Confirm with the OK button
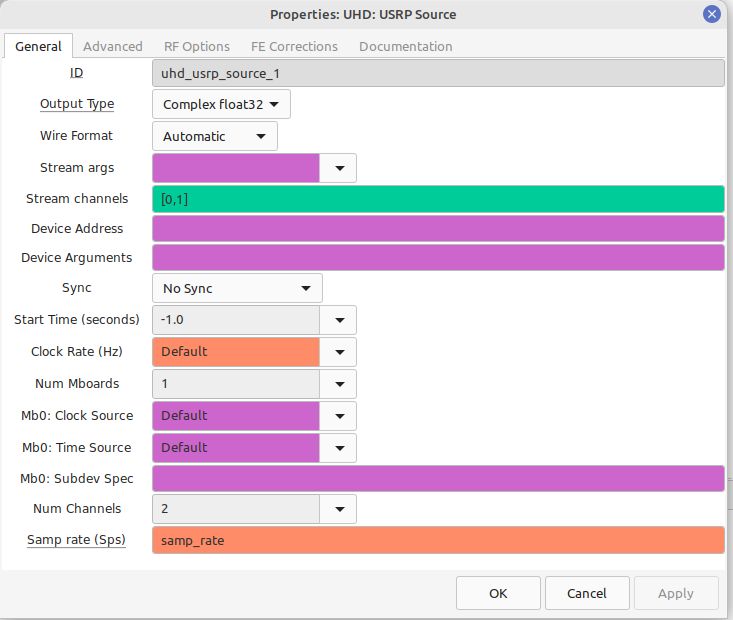The image size is (733, 620). pyautogui.click(x=498, y=593)
